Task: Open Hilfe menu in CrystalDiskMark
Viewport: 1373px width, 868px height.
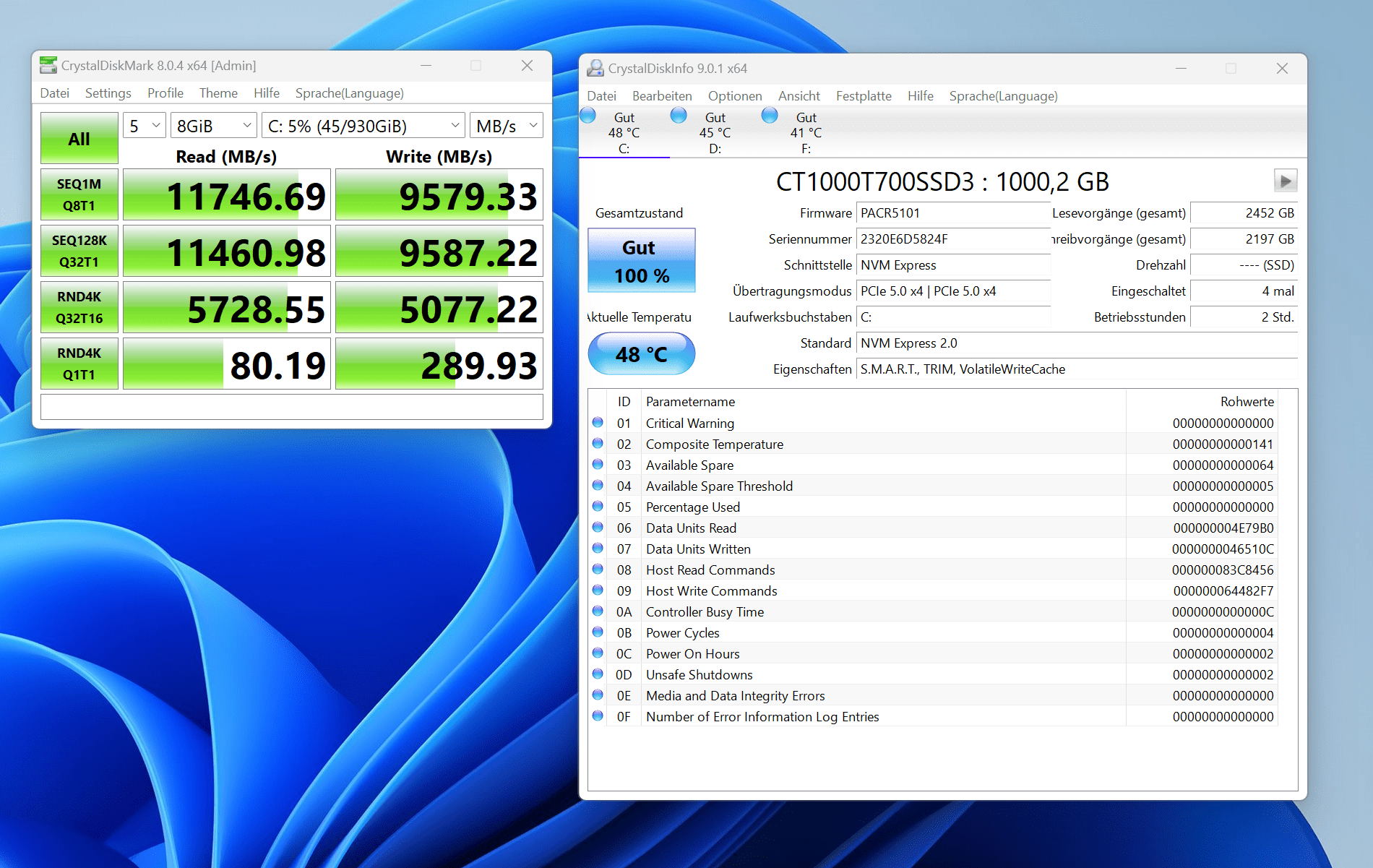Action: [267, 93]
